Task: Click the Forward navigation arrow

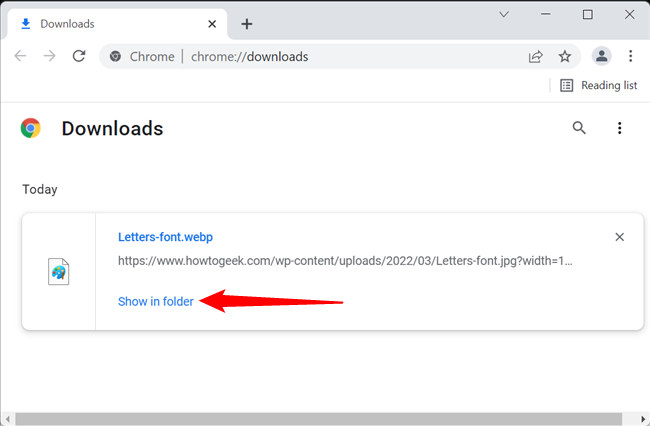Action: click(x=49, y=56)
